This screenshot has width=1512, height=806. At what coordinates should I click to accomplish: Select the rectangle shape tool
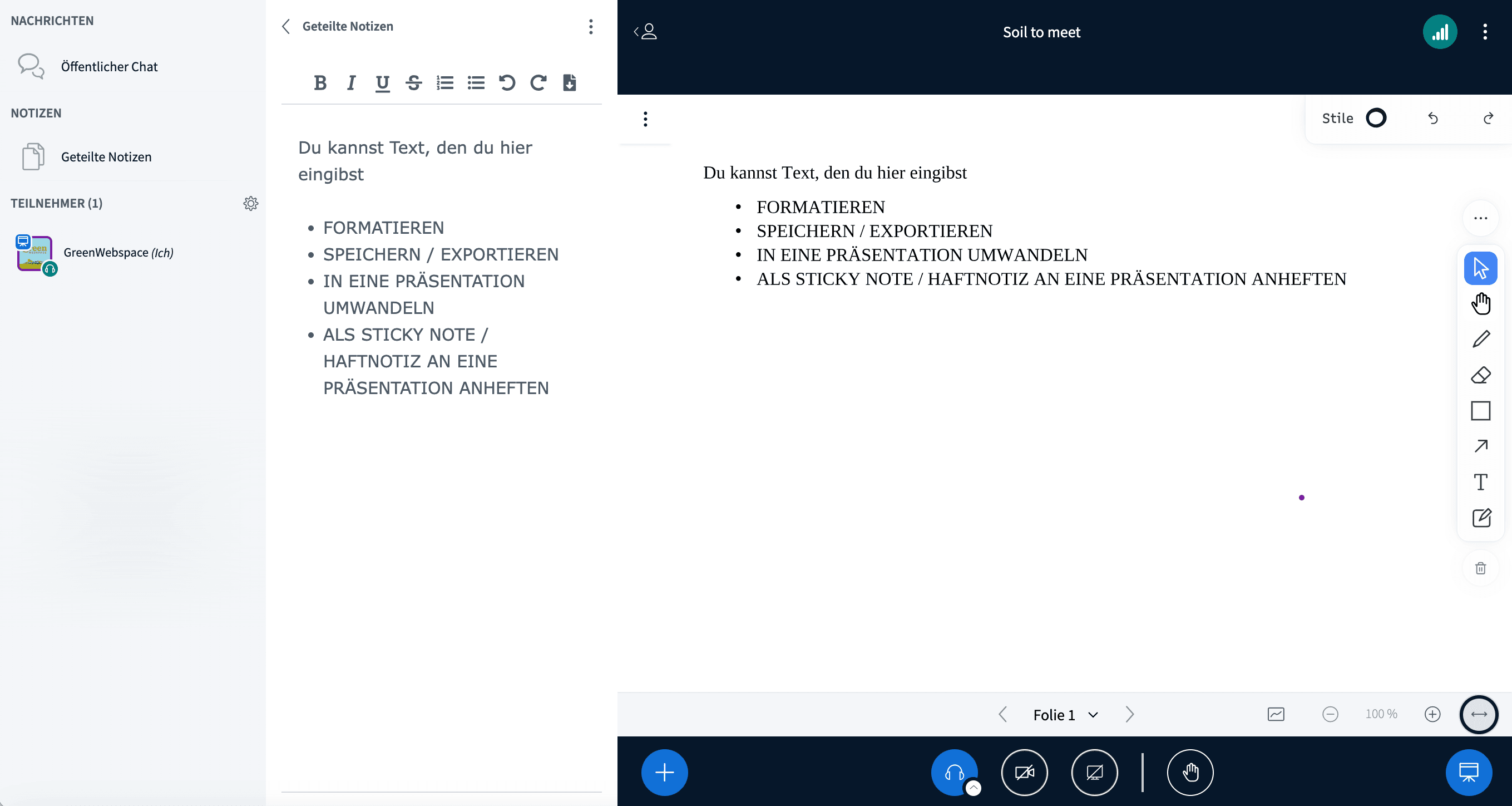coord(1480,411)
